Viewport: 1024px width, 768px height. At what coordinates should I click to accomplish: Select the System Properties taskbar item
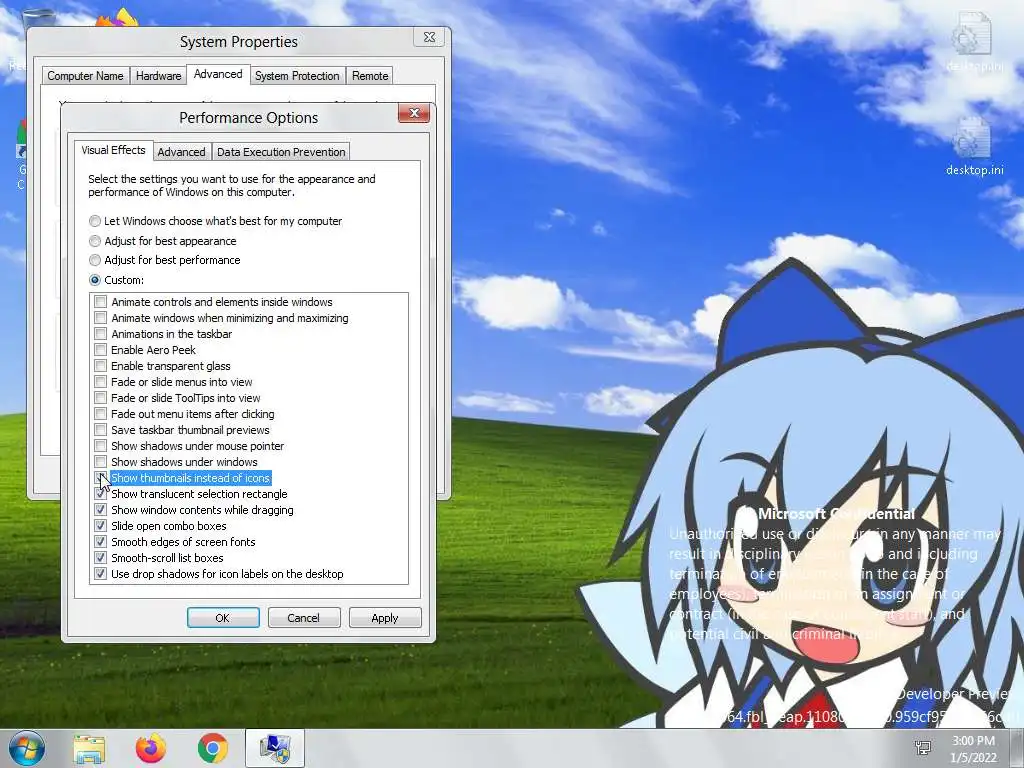[275, 748]
